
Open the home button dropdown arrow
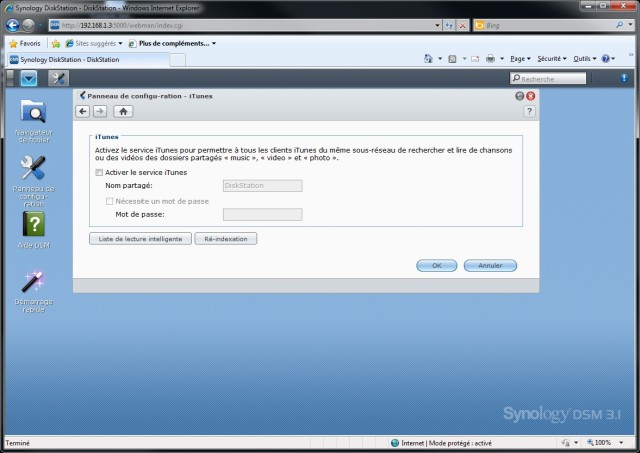pos(440,59)
